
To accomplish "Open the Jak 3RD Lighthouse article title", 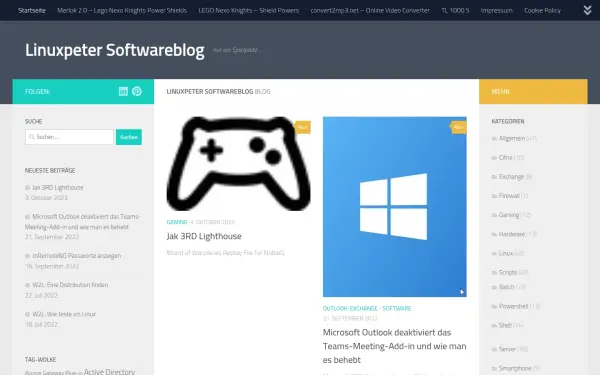I will pyautogui.click(x=204, y=236).
